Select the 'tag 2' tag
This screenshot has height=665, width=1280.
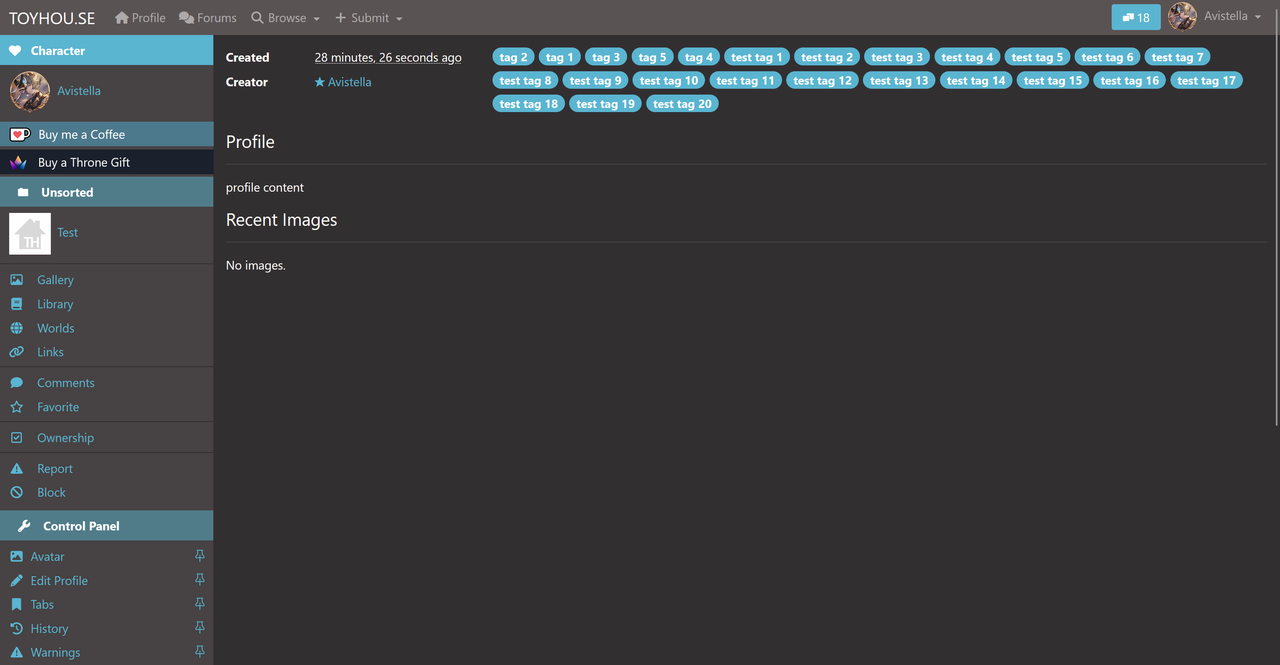pos(513,57)
